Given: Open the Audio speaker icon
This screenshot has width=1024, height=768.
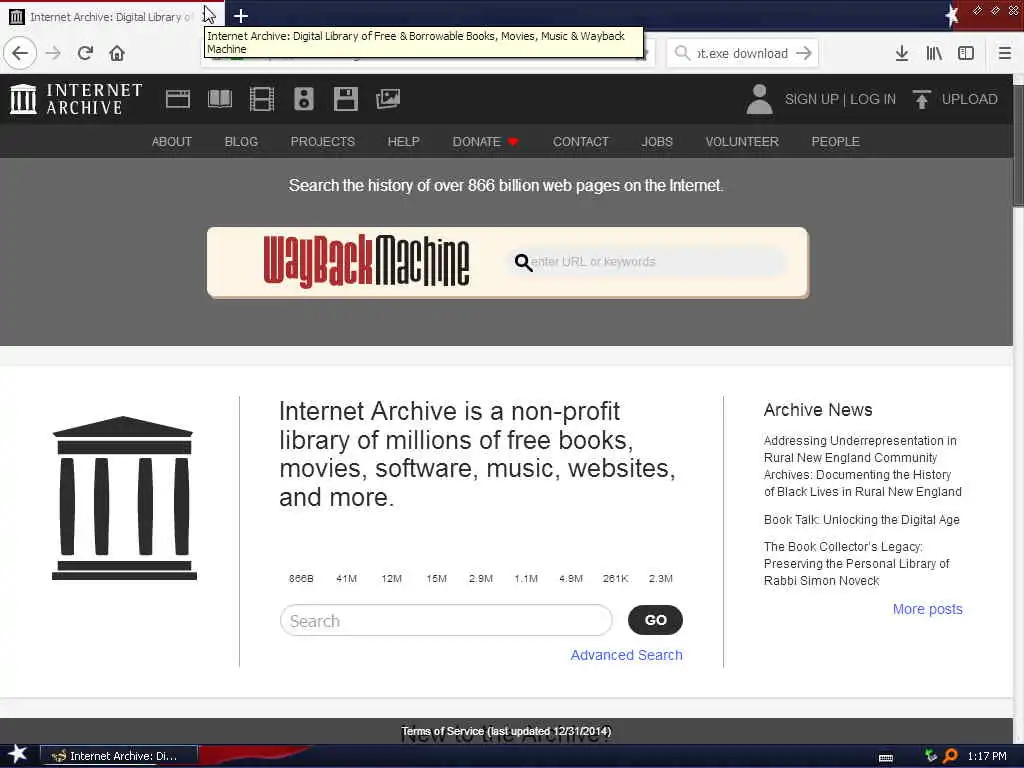Looking at the screenshot, I should coord(304,99).
